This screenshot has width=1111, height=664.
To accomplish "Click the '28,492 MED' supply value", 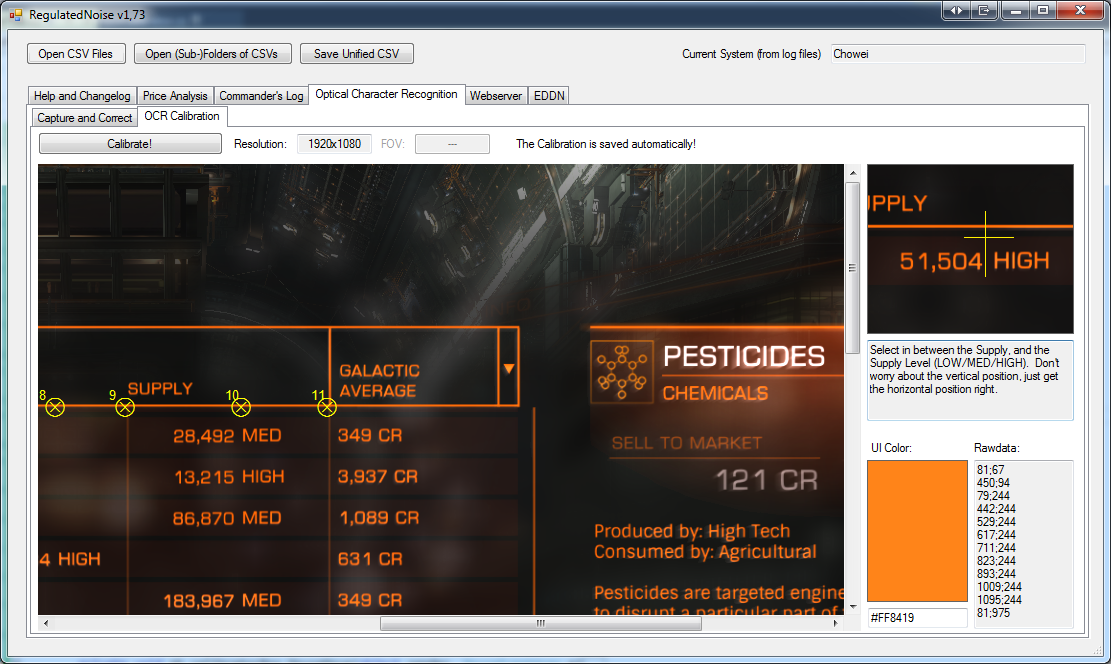I will click(x=227, y=436).
